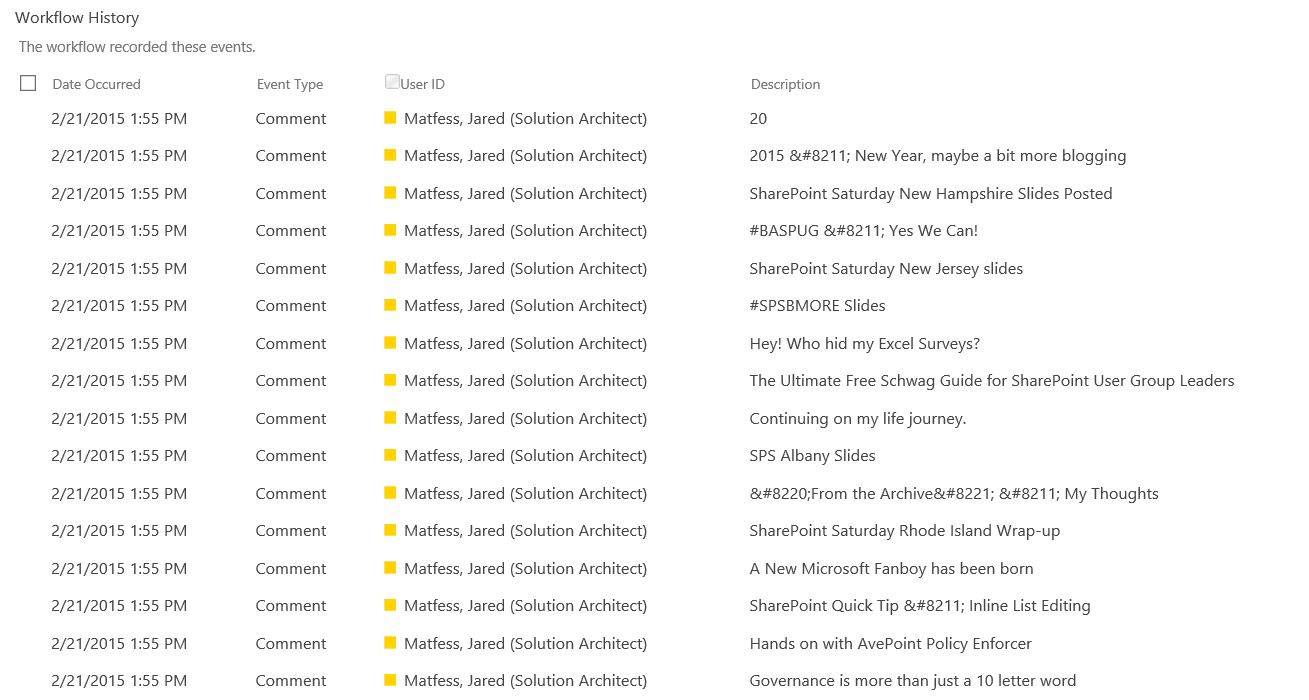Click presence icon in the '20' description row
The image size is (1309, 700).
[x=390, y=118]
